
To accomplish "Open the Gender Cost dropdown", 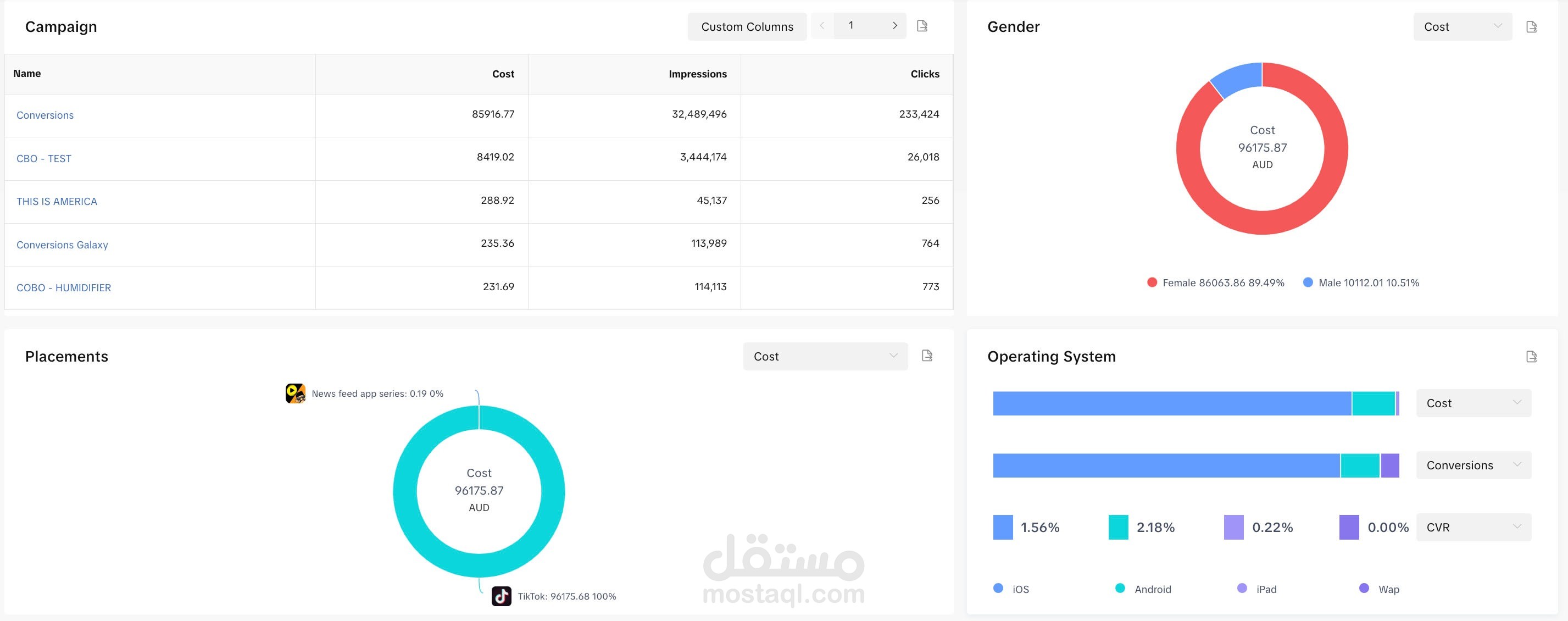I will (x=1463, y=27).
